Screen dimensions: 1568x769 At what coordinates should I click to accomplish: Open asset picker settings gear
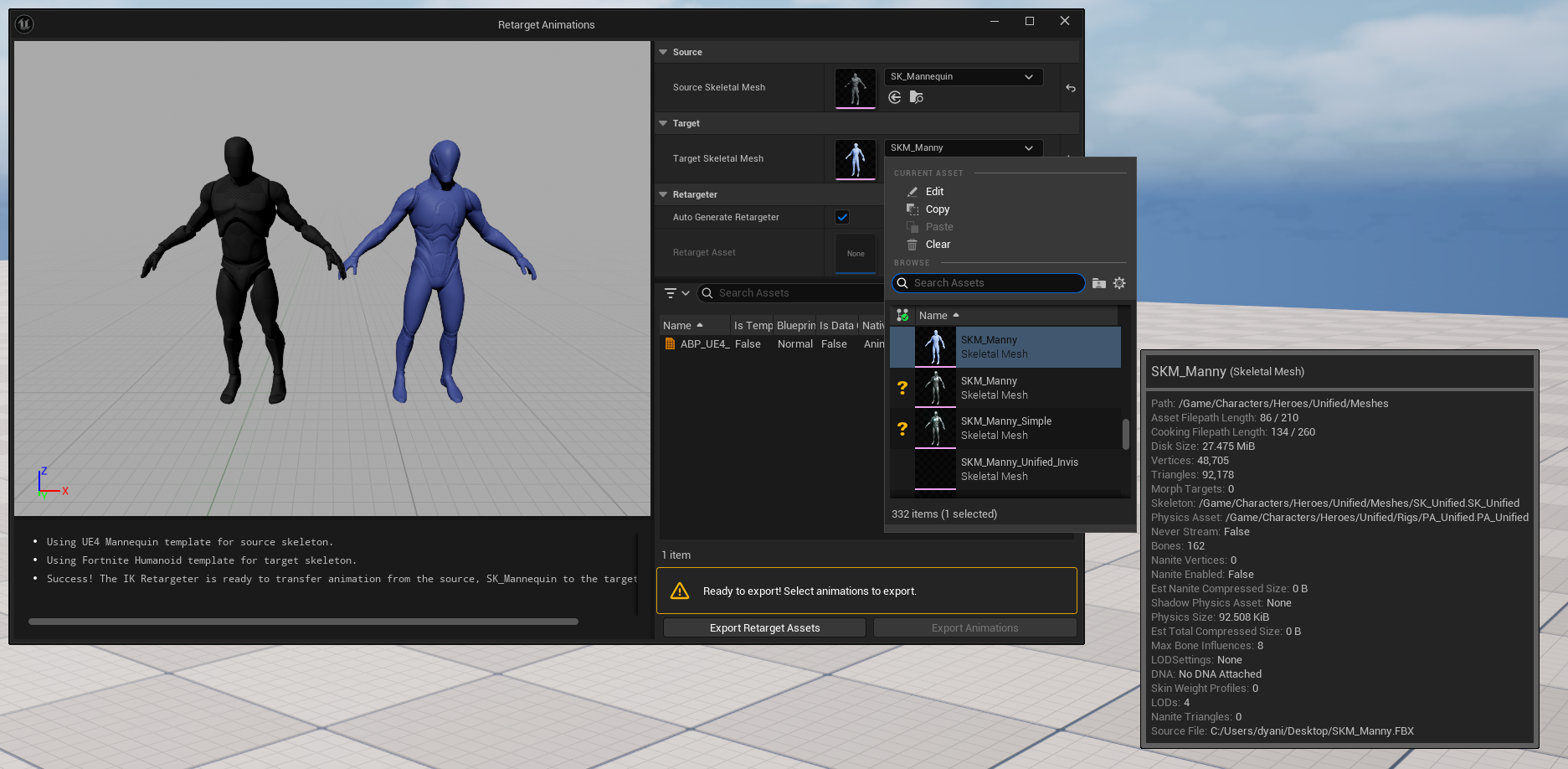(x=1119, y=284)
